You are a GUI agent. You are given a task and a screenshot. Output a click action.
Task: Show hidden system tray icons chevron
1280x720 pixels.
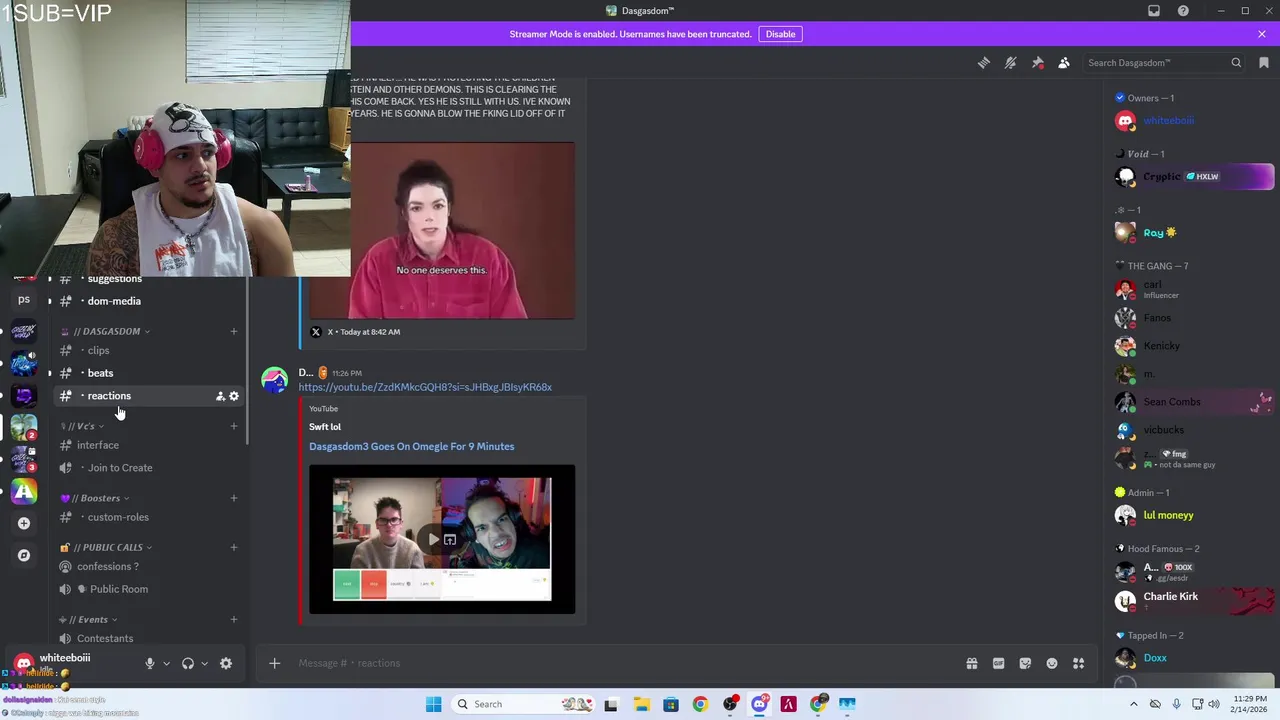click(1133, 704)
